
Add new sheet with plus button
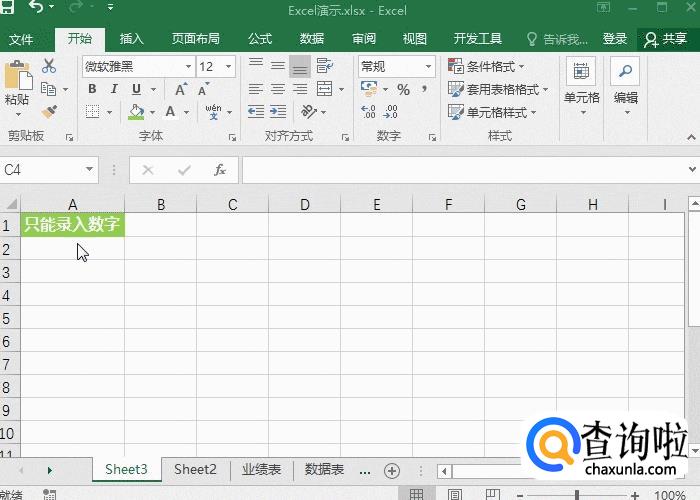(392, 471)
